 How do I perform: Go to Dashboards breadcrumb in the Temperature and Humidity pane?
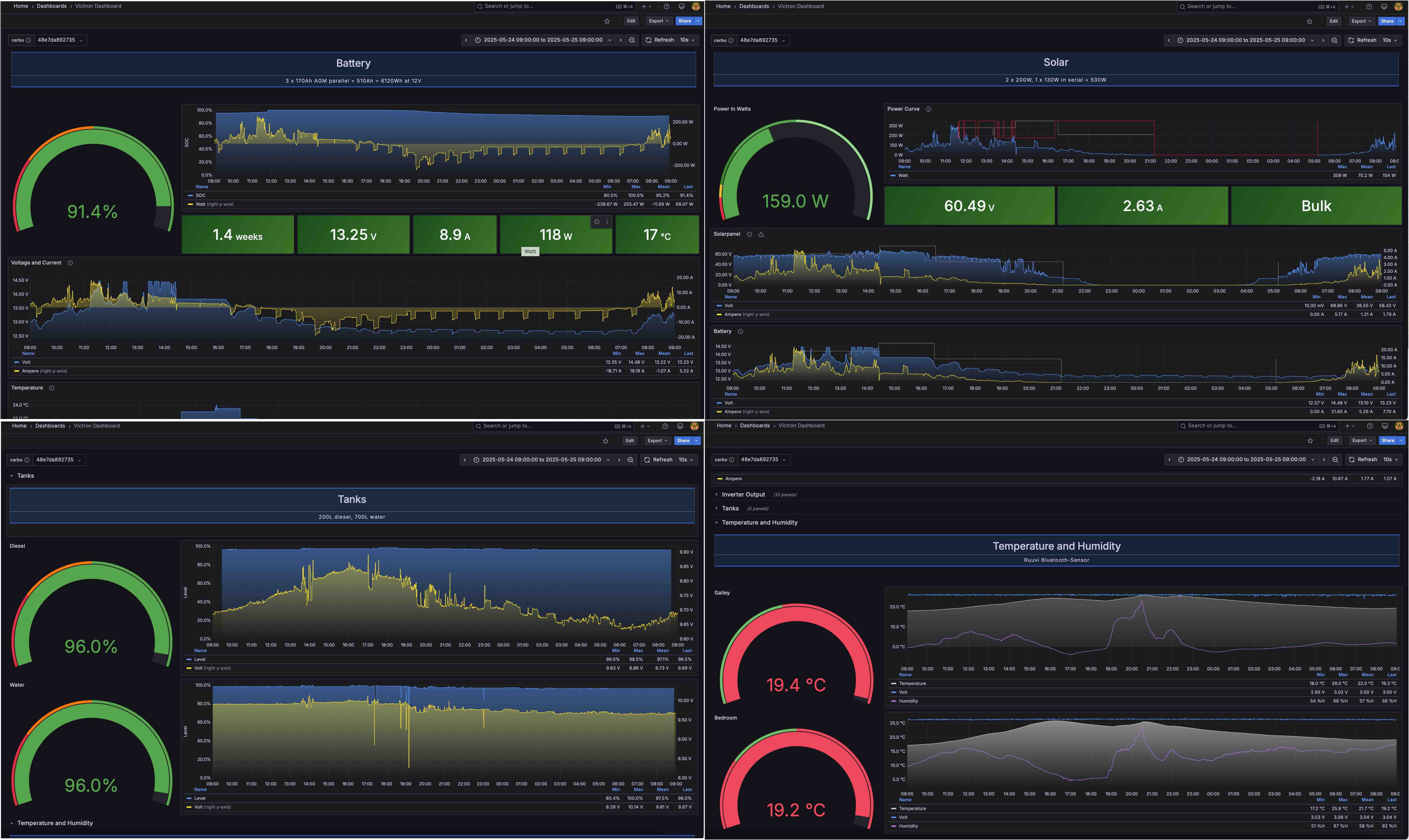tap(754, 426)
